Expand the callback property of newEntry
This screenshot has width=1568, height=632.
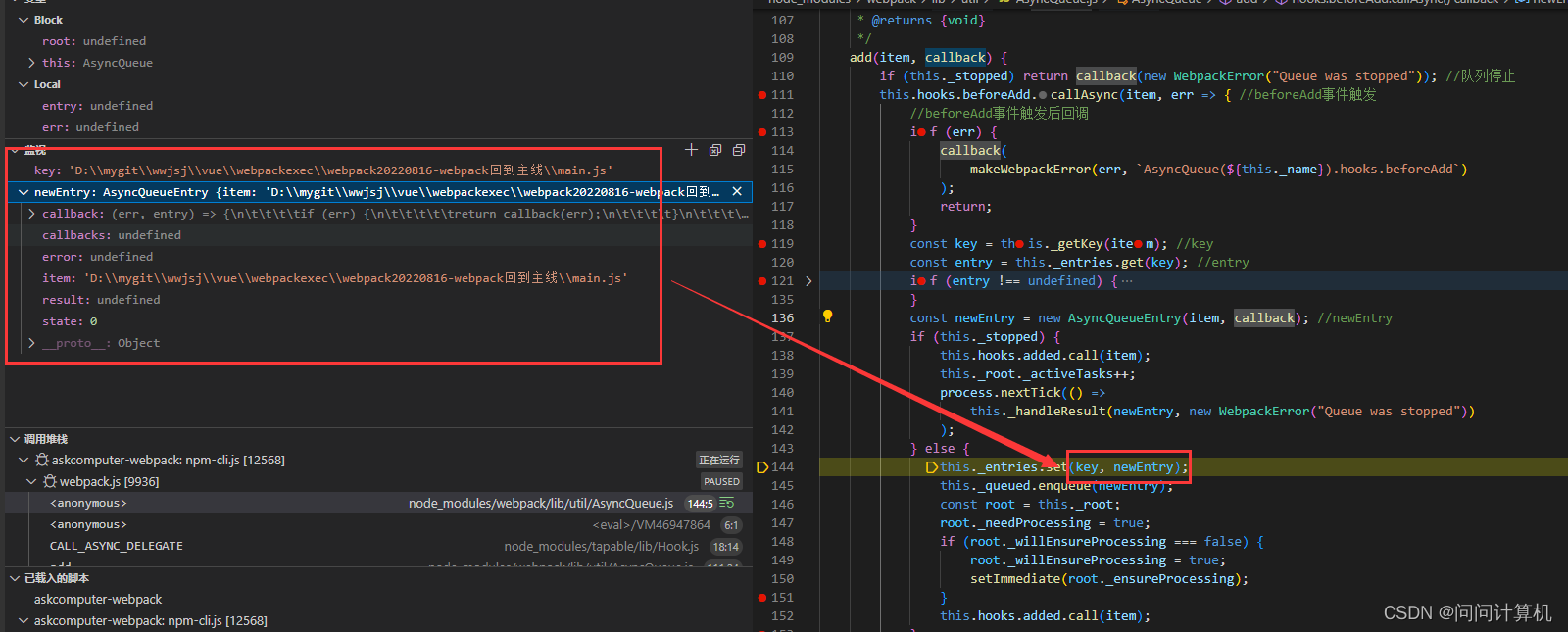[31, 214]
